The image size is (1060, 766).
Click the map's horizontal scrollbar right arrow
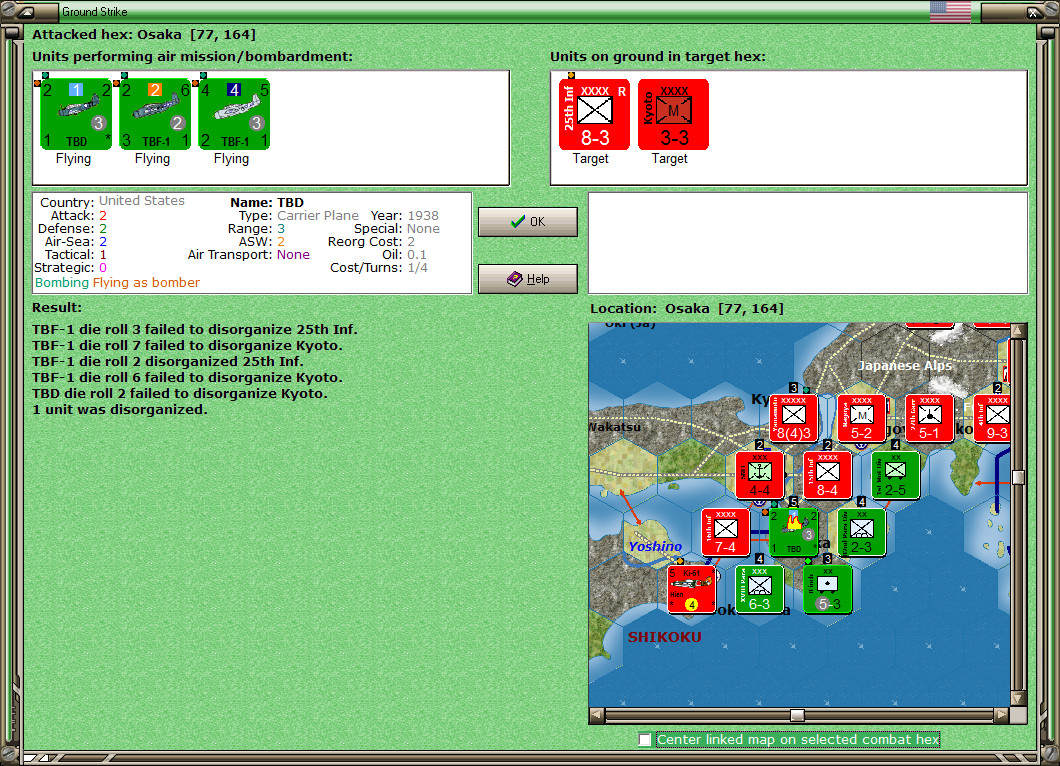tap(1002, 715)
